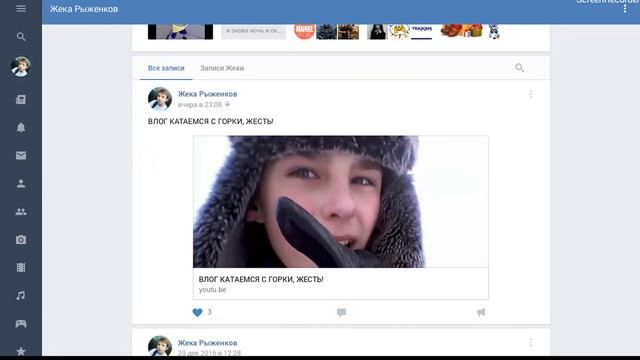This screenshot has height=360, width=640.
Task: Click the post text ВЛОГ КАТАЕМСЯ С ГОРКИ, ЖЕСТЬ!
Action: (210, 122)
